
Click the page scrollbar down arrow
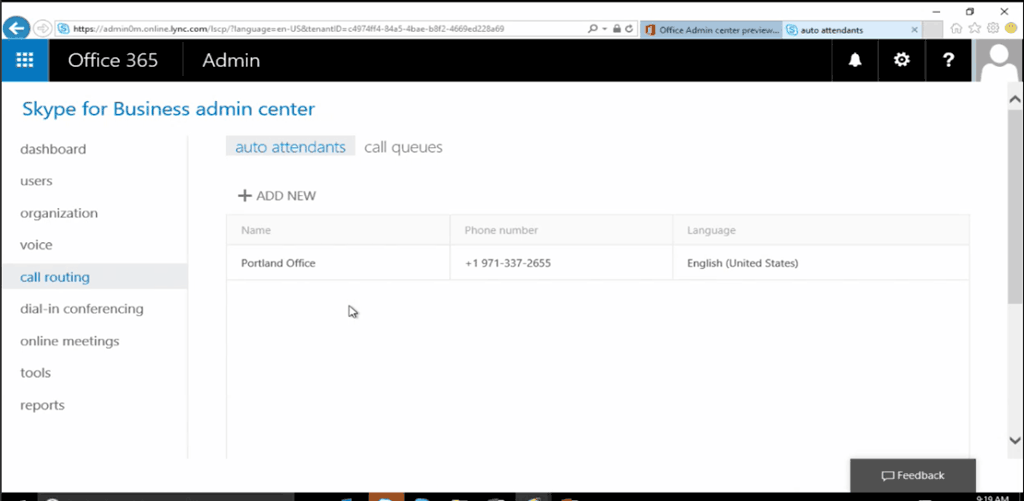pyautogui.click(x=1015, y=440)
